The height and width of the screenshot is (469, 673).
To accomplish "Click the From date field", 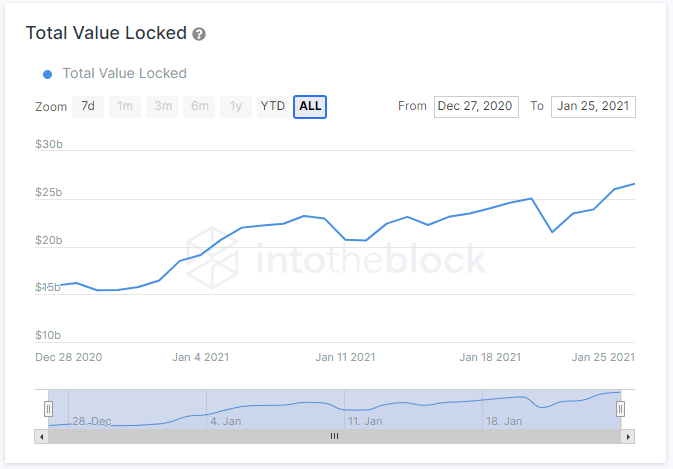I will coord(476,106).
